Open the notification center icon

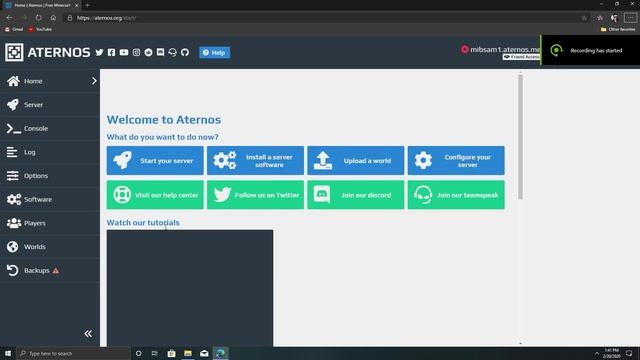629,353
